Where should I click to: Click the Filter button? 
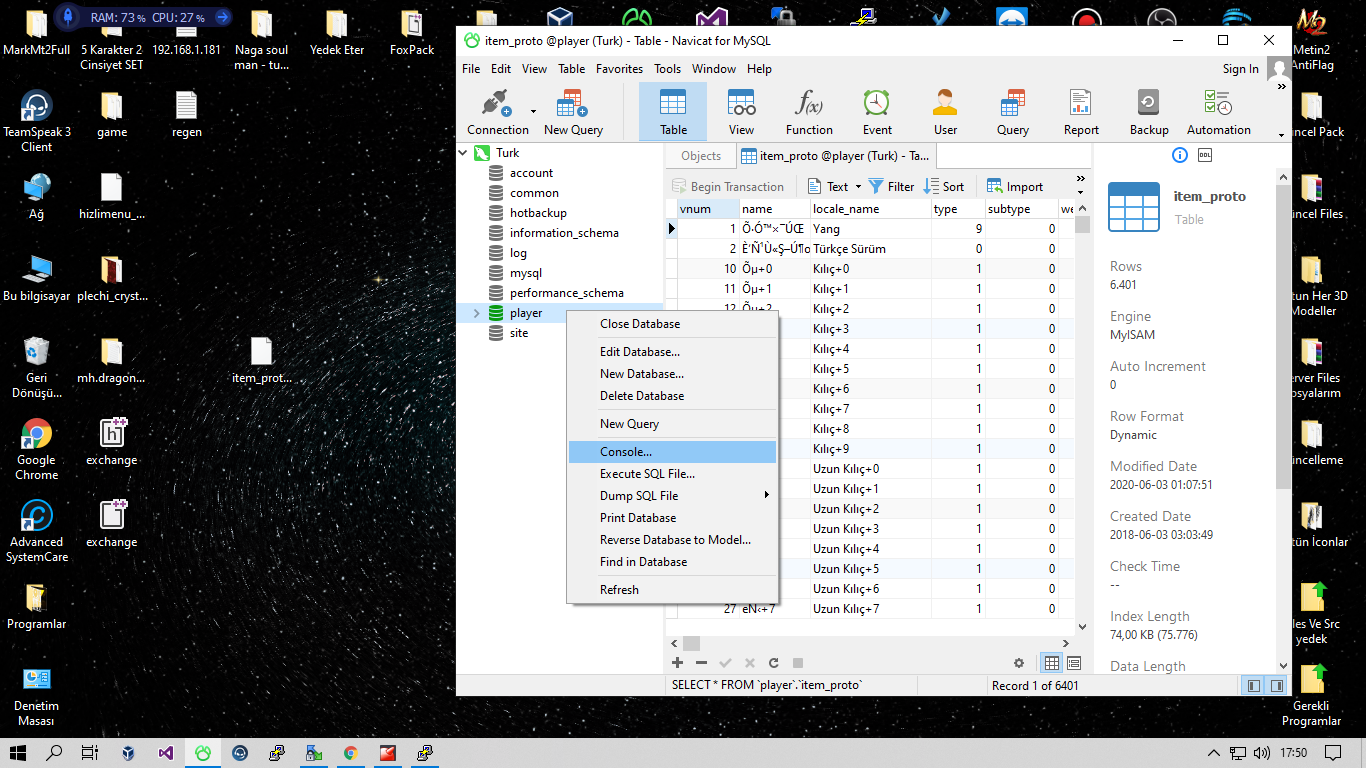[891, 187]
